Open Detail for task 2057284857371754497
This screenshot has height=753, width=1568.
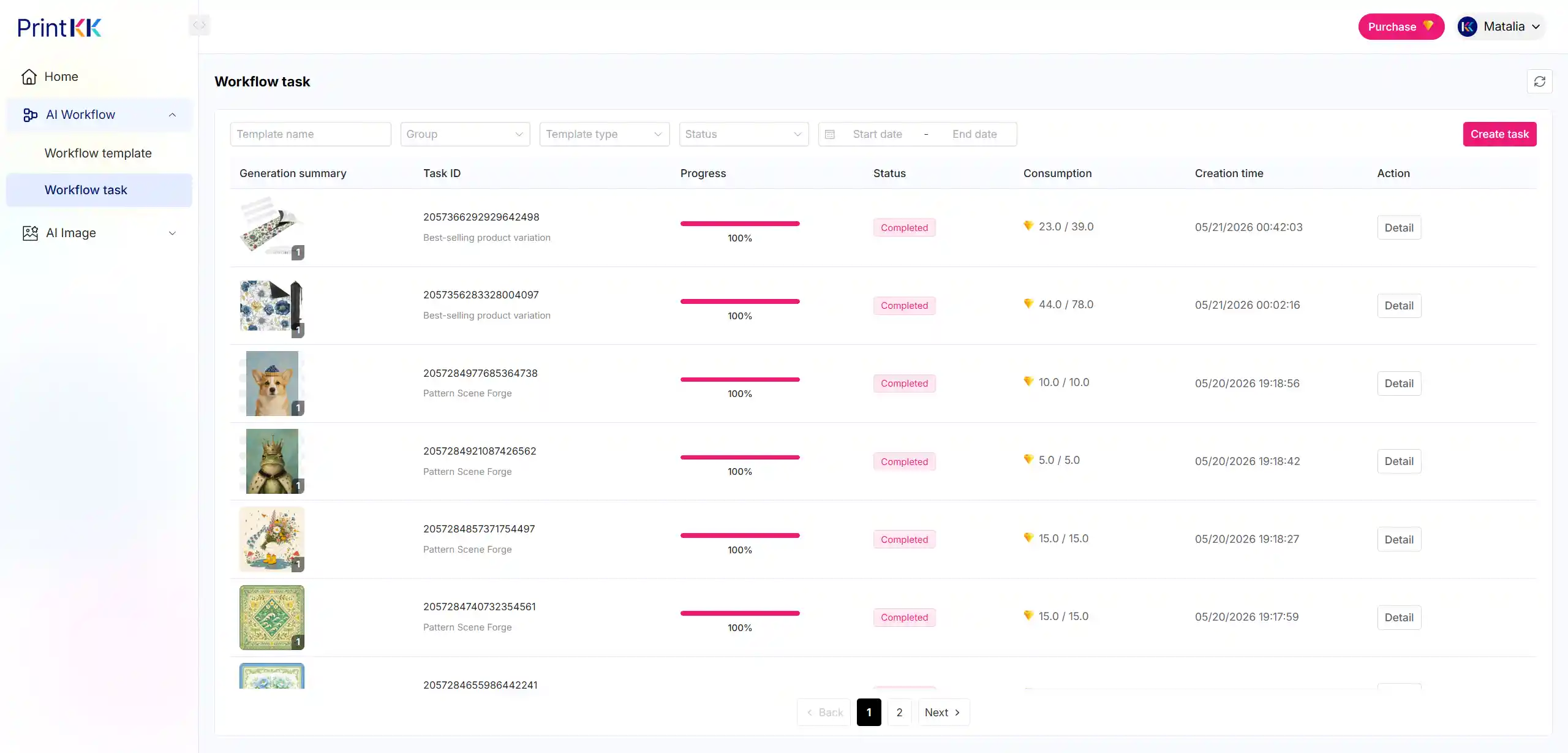click(x=1399, y=539)
